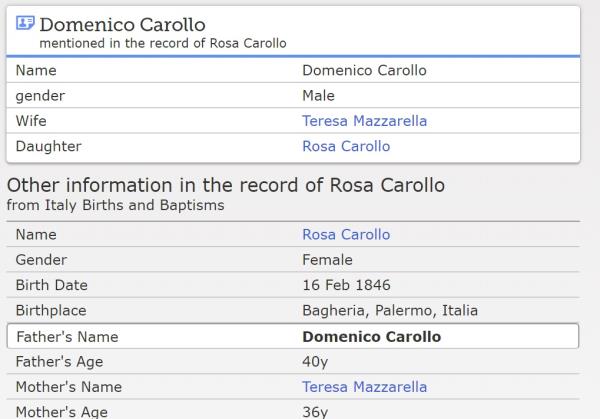Click the Gender value Female
This screenshot has width=600, height=419.
(327, 260)
